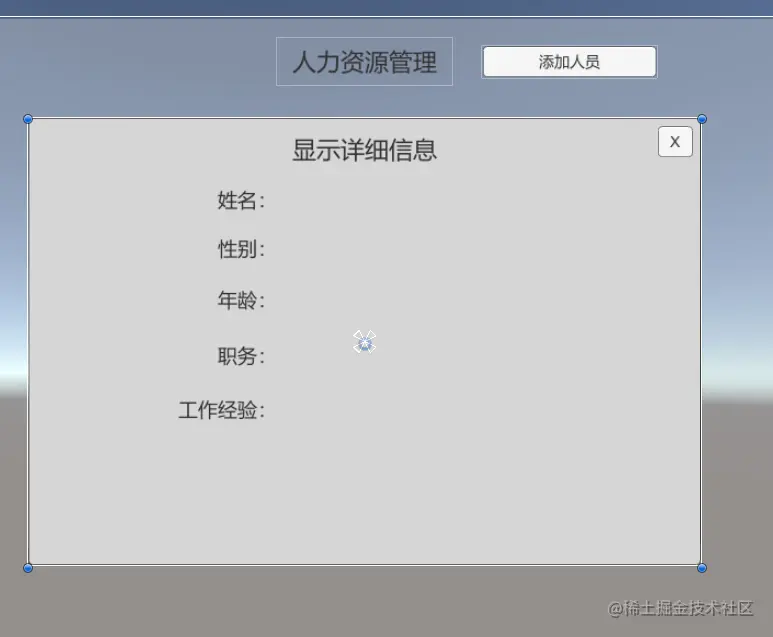Click the 显示详细信息 heading
The image size is (773, 637).
tap(365, 150)
